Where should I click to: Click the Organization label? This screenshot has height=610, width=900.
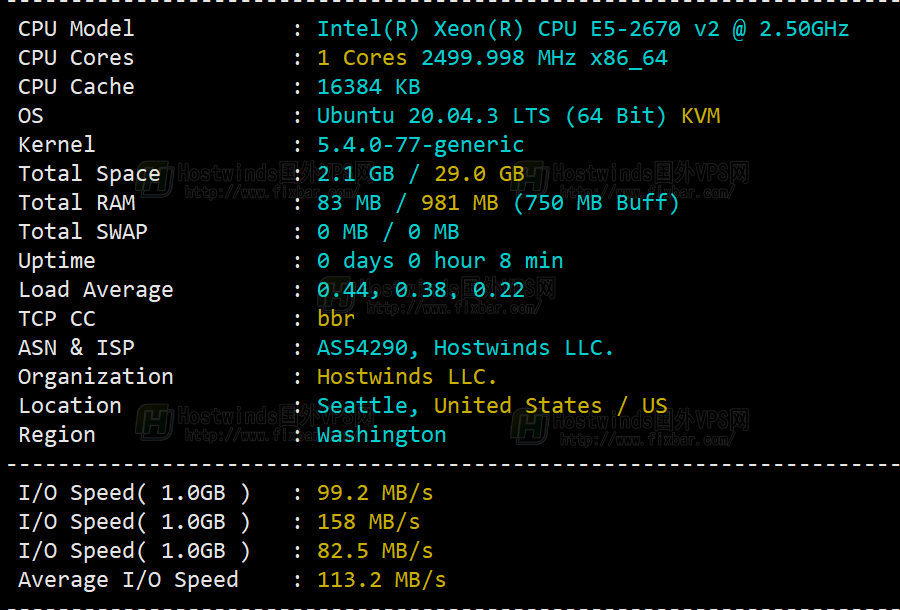click(96, 377)
